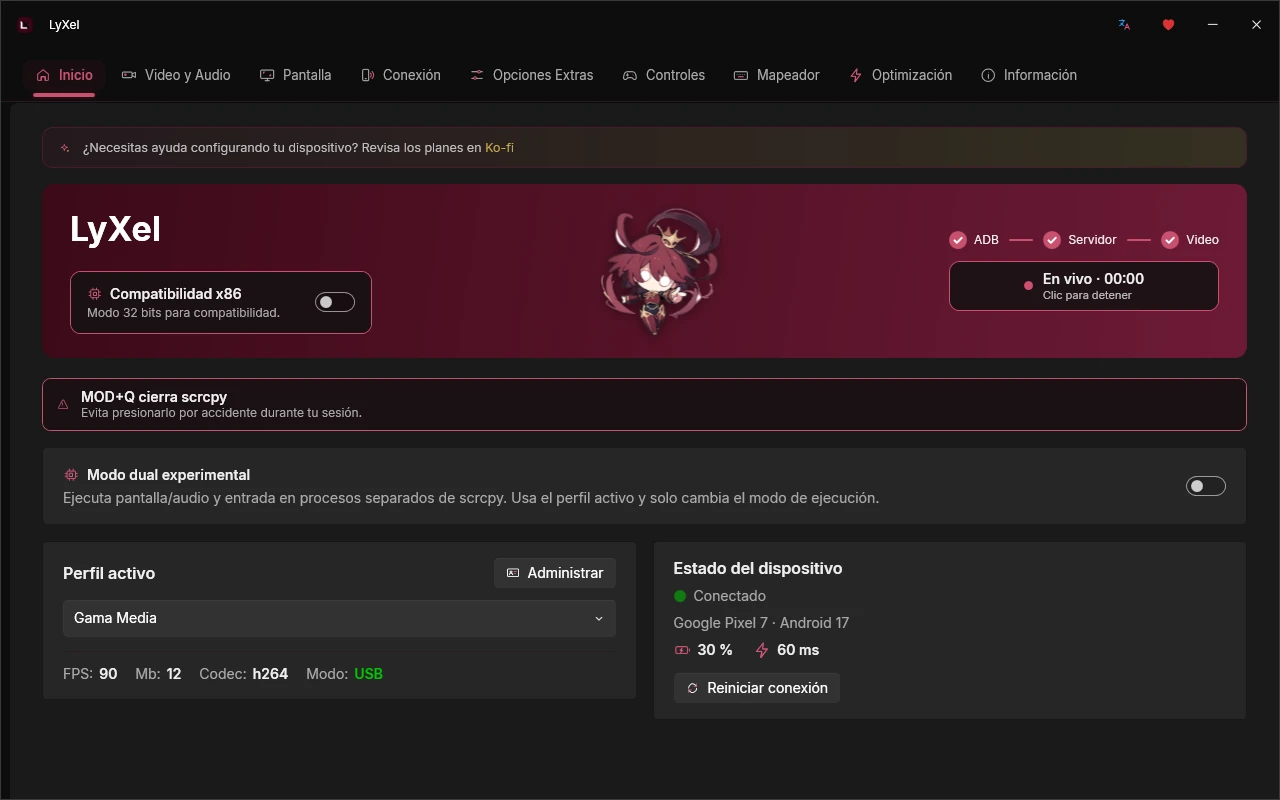
Task: Click the ADB check status icon
Action: [958, 240]
